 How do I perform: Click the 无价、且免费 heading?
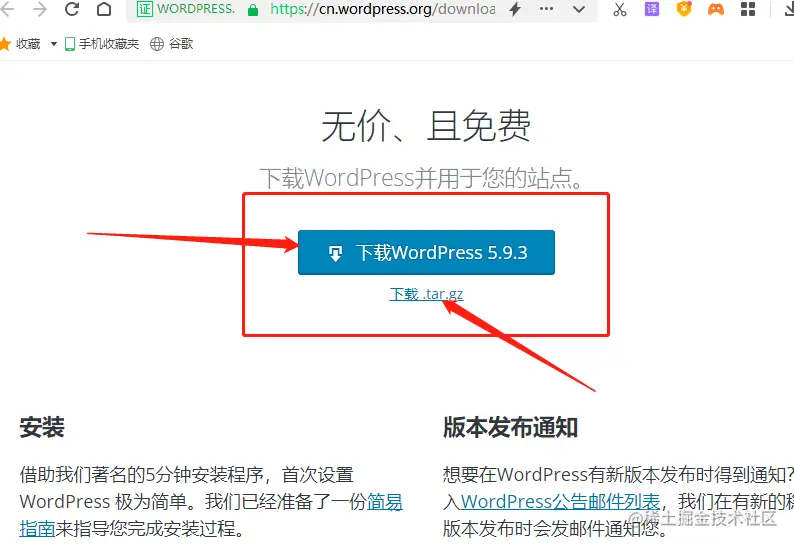point(426,126)
